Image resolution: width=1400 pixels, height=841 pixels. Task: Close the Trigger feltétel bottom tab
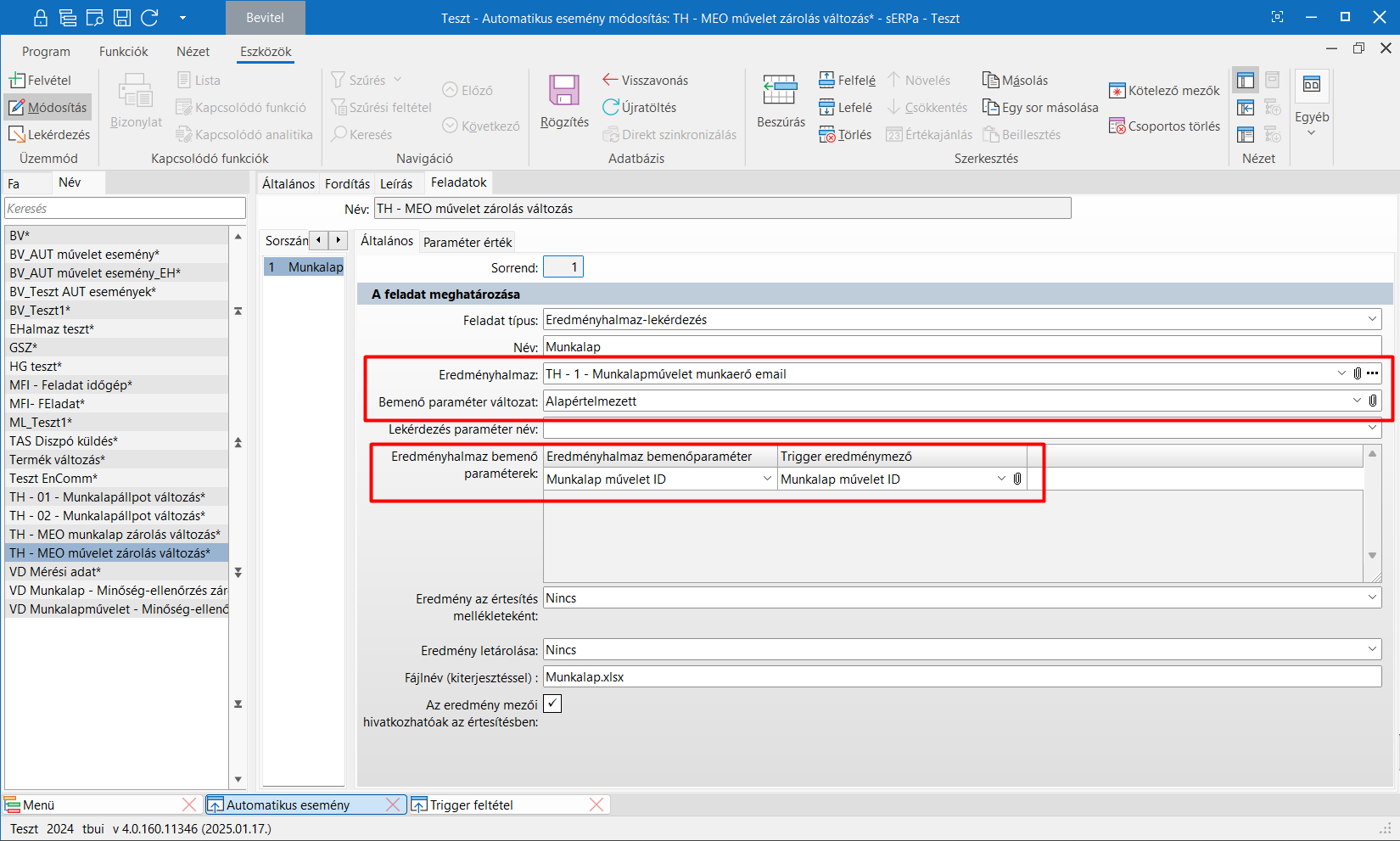(596, 805)
